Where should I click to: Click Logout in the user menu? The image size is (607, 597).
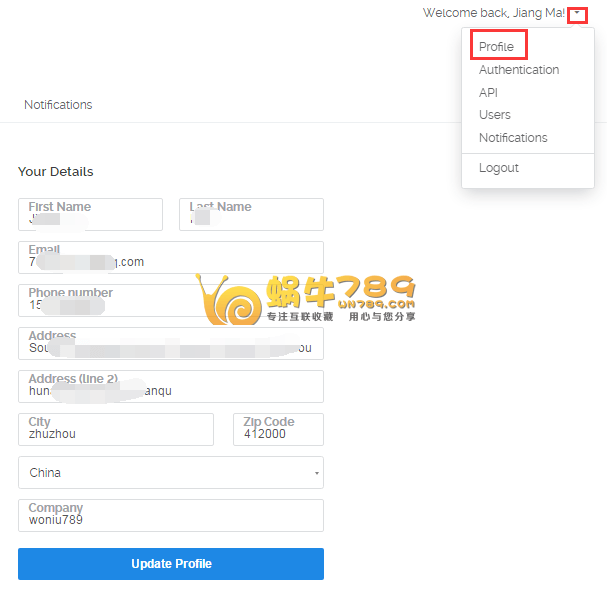[499, 168]
